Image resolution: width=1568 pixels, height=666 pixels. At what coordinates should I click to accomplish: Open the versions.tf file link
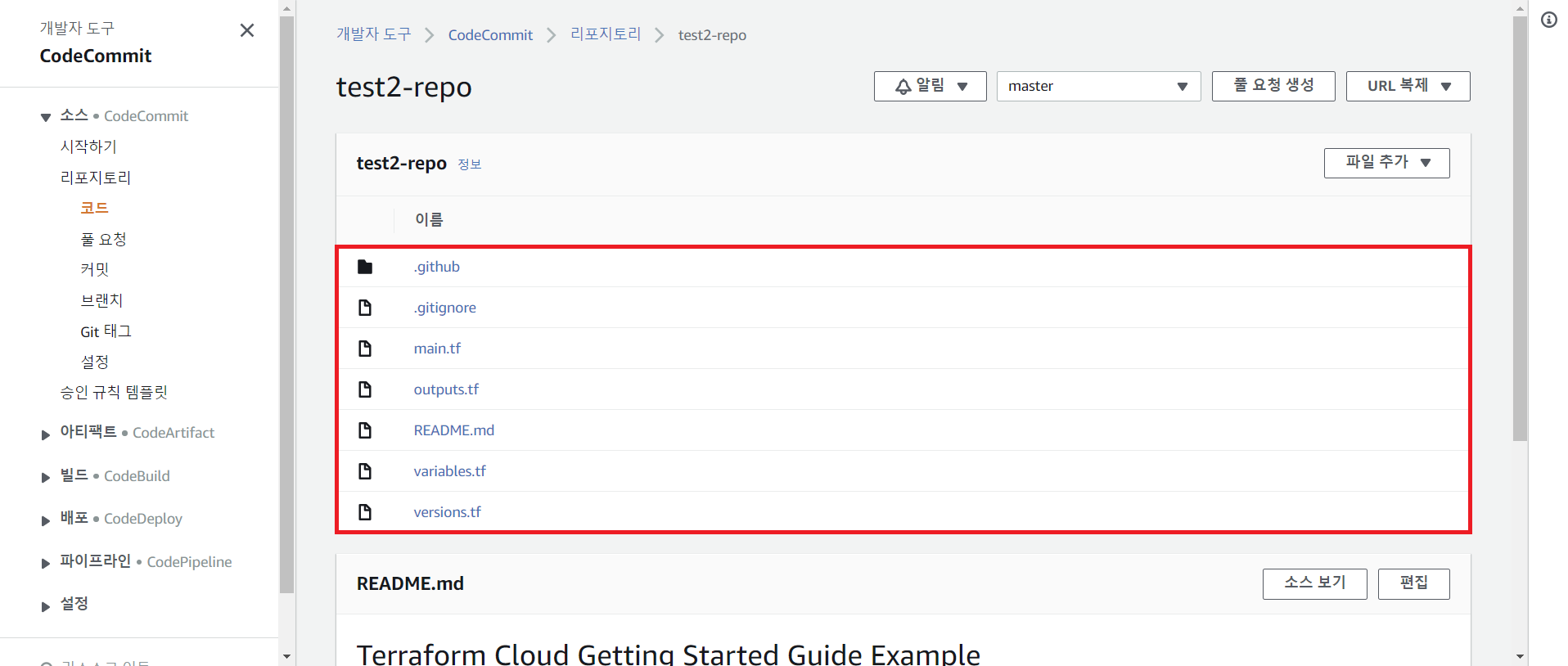pos(447,512)
